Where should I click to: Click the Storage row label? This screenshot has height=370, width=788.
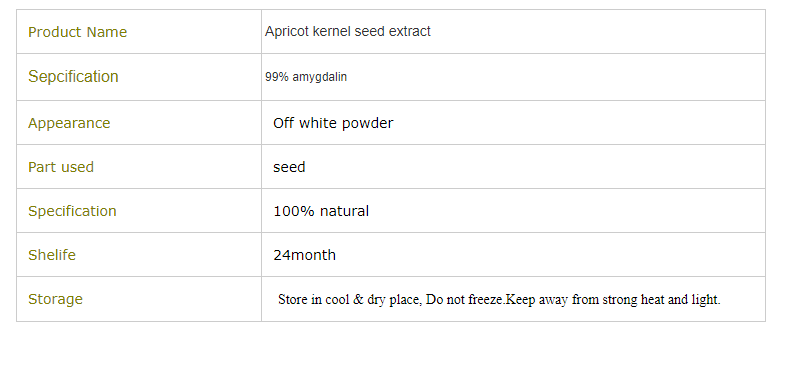[x=55, y=299]
